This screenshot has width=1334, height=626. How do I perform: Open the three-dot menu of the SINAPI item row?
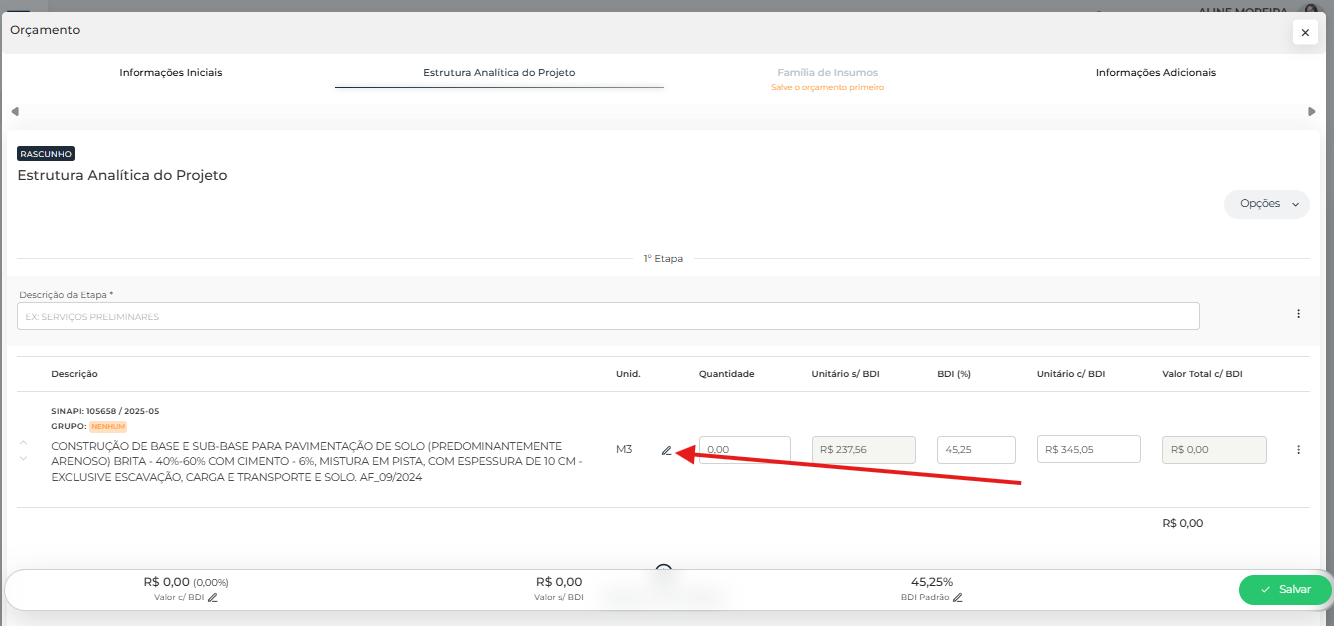[1298, 450]
